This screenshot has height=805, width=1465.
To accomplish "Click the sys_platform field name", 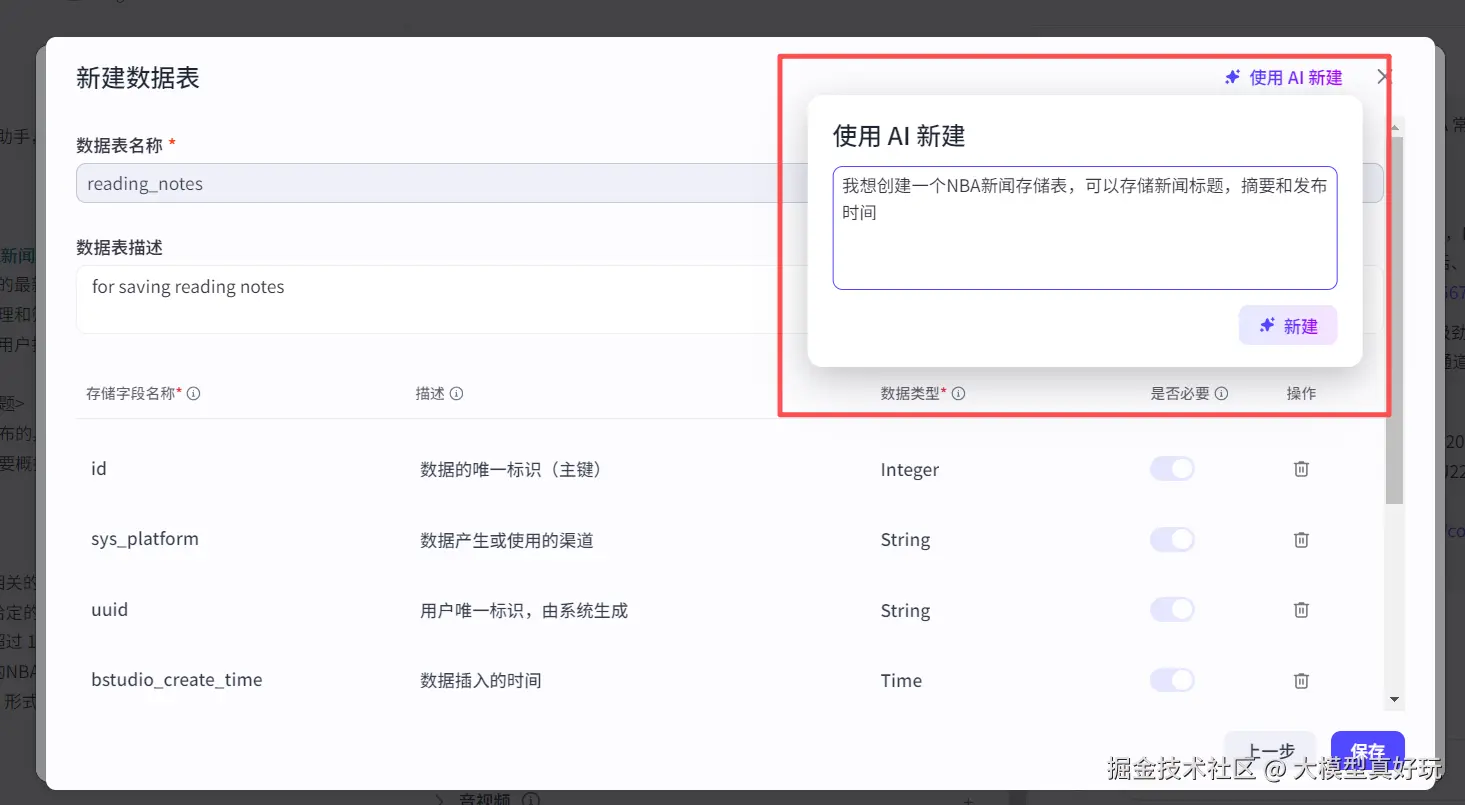I will click(x=145, y=539).
